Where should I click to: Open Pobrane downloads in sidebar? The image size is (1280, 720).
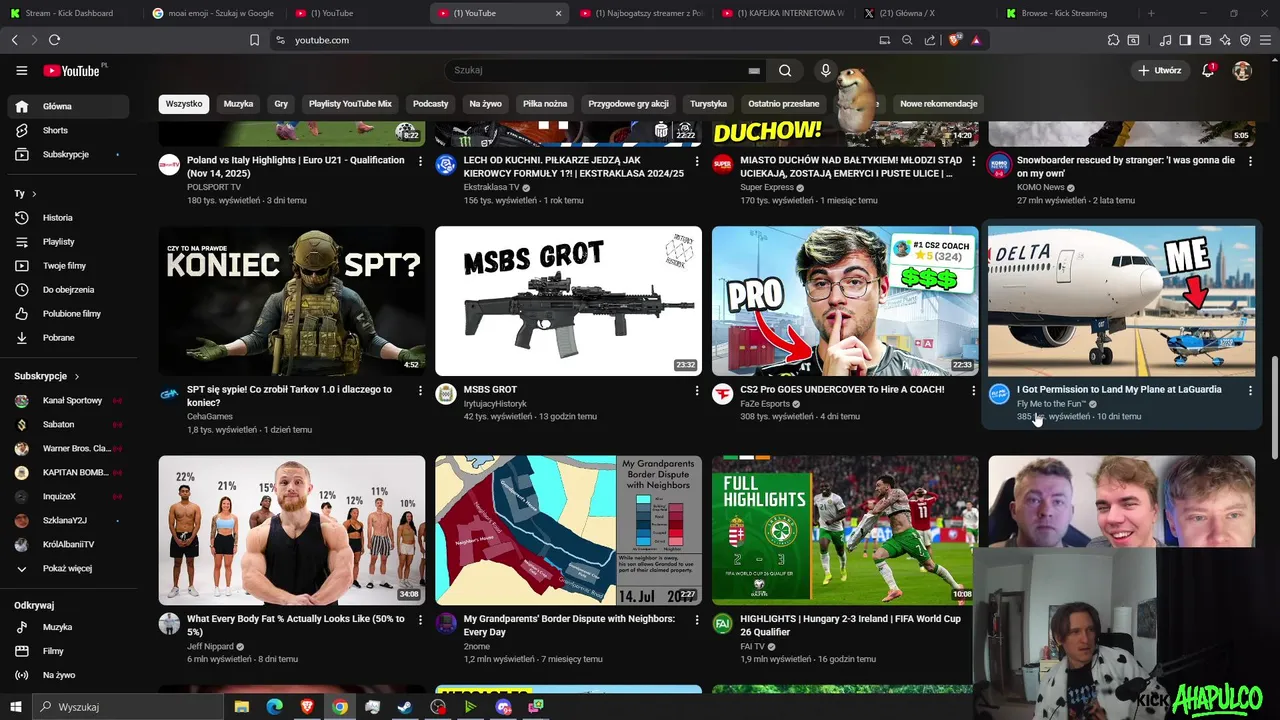point(68,338)
